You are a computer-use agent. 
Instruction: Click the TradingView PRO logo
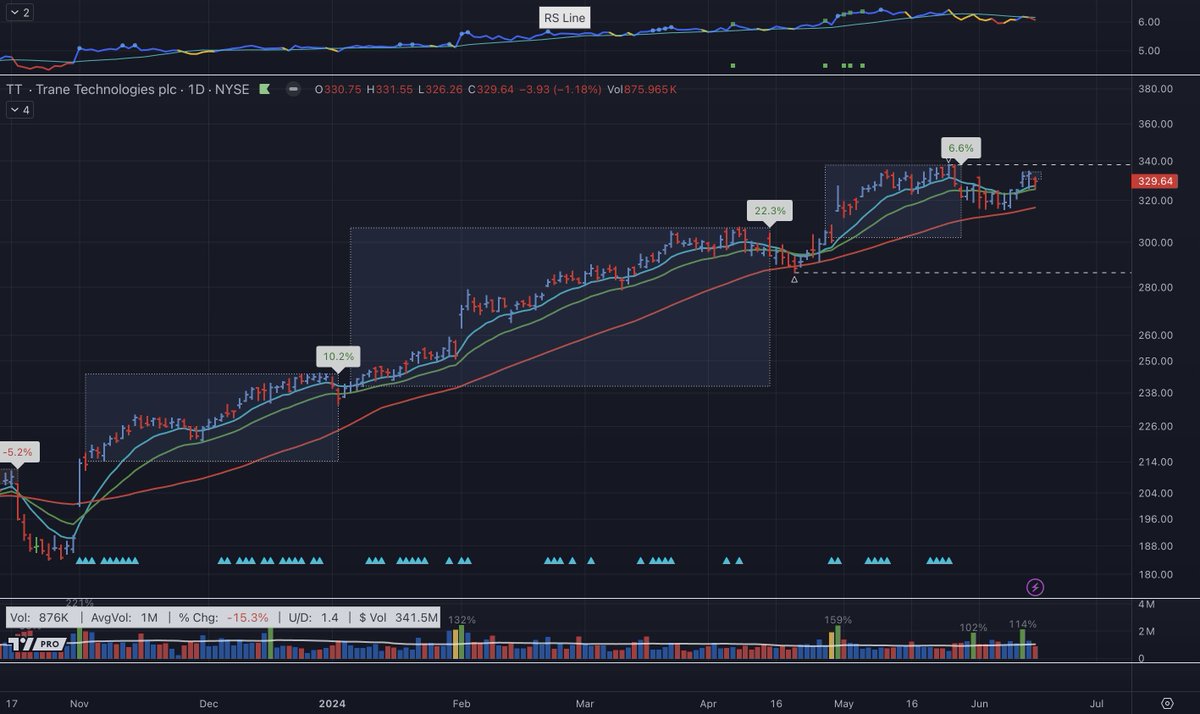tap(36, 645)
